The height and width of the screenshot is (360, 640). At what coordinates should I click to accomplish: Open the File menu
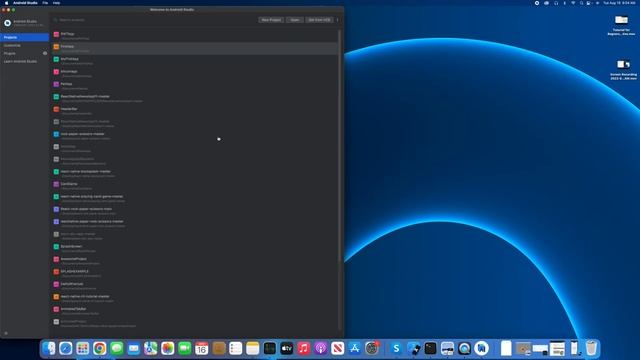point(45,3)
